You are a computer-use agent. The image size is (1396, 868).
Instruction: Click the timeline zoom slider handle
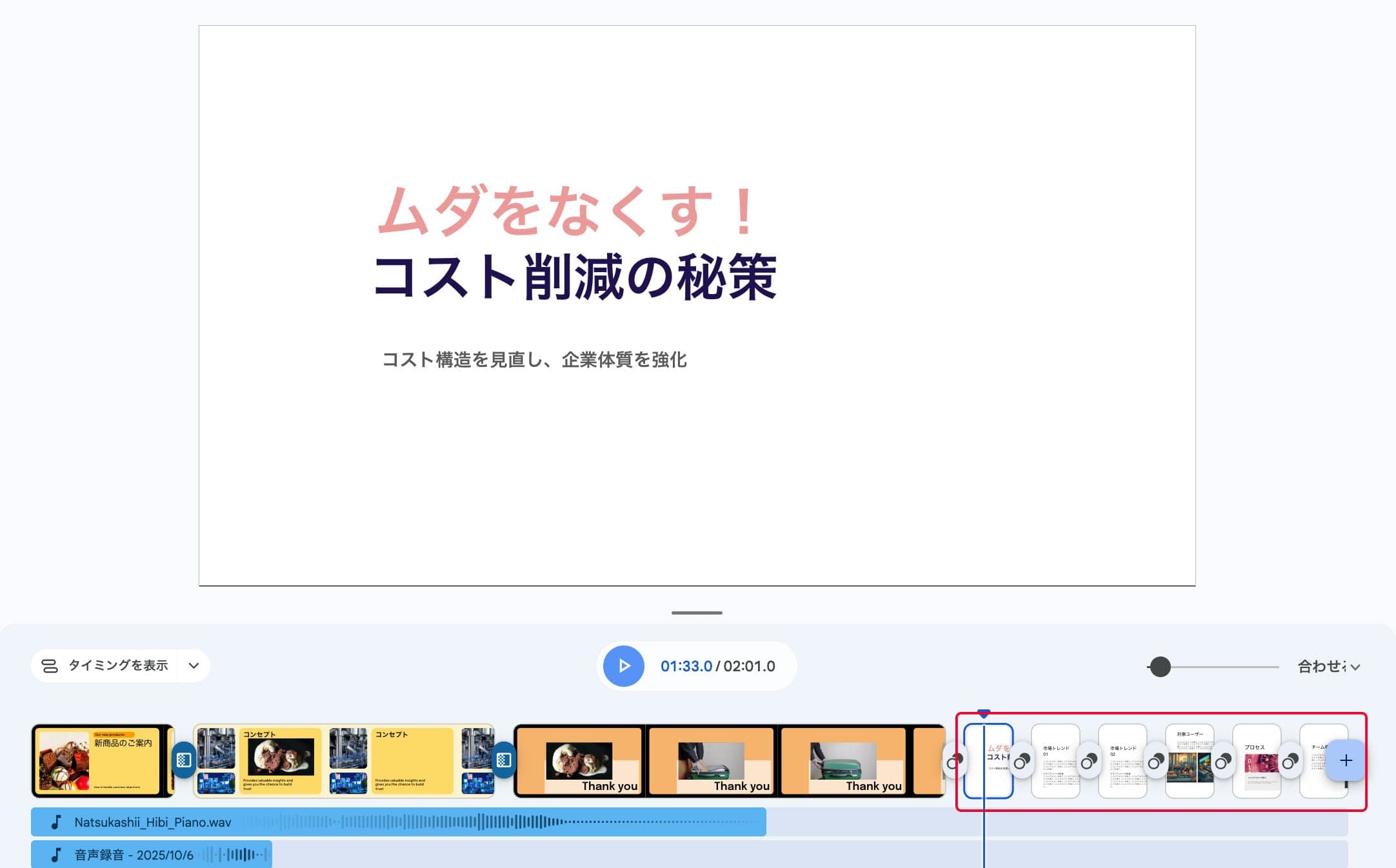coord(1160,666)
